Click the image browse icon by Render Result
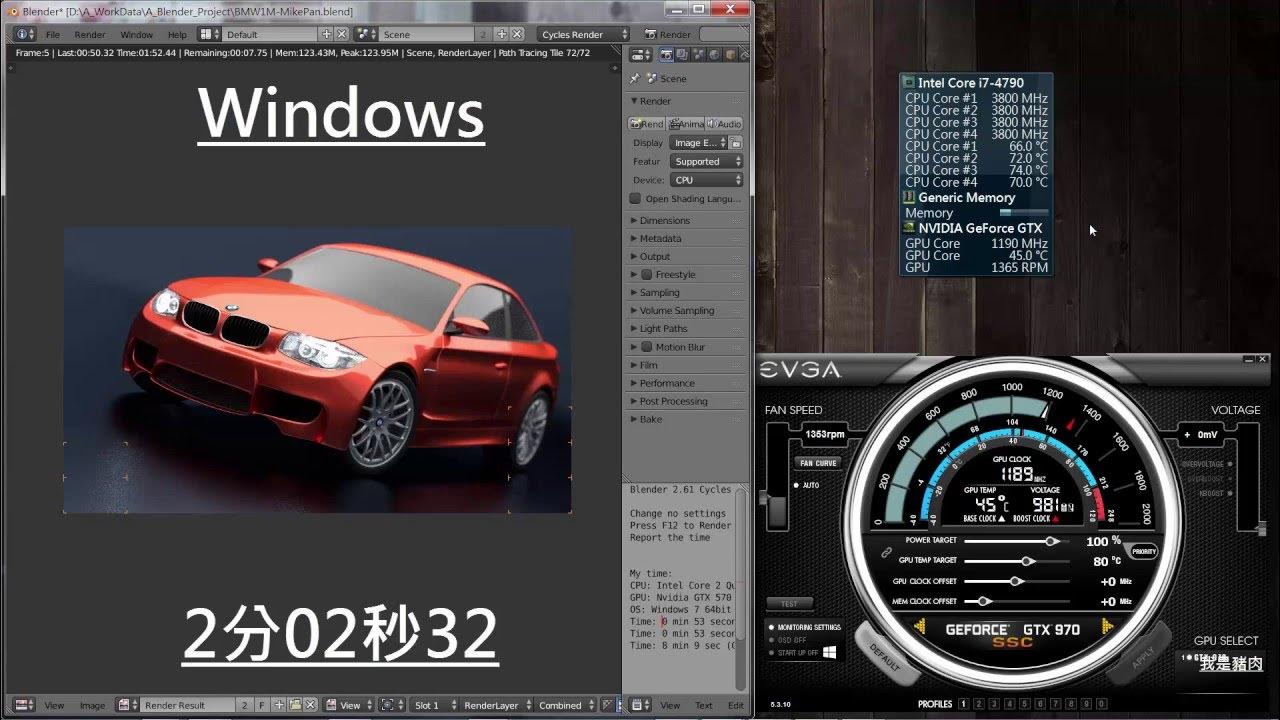Screen dimensions: 1280x720 coord(128,705)
